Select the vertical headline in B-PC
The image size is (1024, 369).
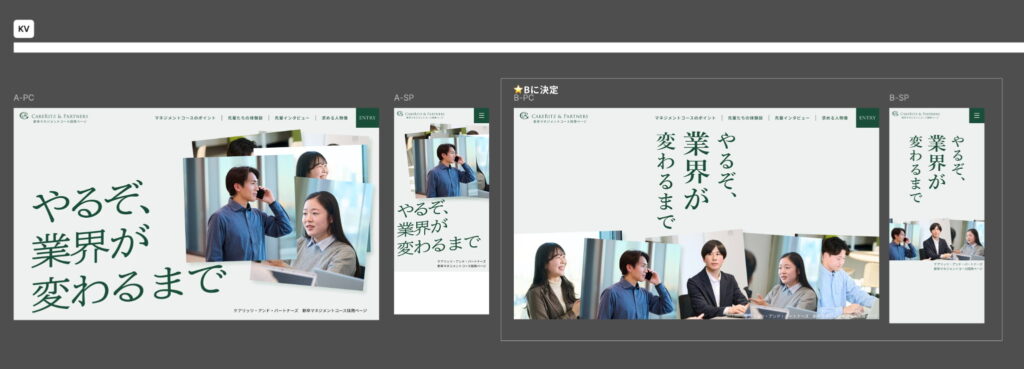[696, 180]
